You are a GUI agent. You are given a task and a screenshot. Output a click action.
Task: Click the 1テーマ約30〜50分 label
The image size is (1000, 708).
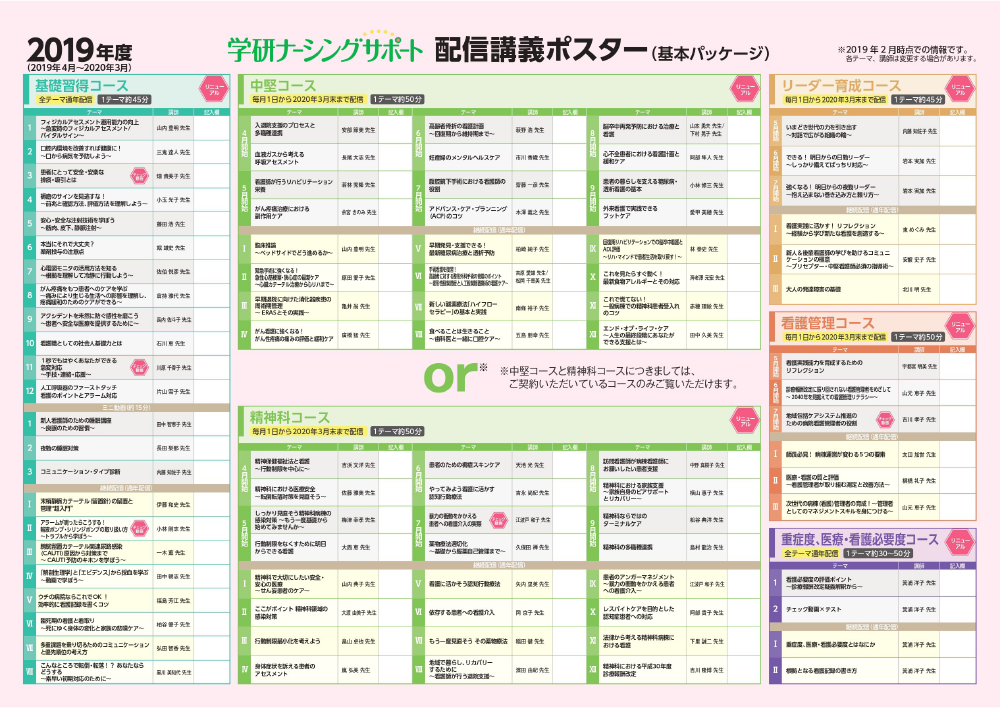click(878, 554)
